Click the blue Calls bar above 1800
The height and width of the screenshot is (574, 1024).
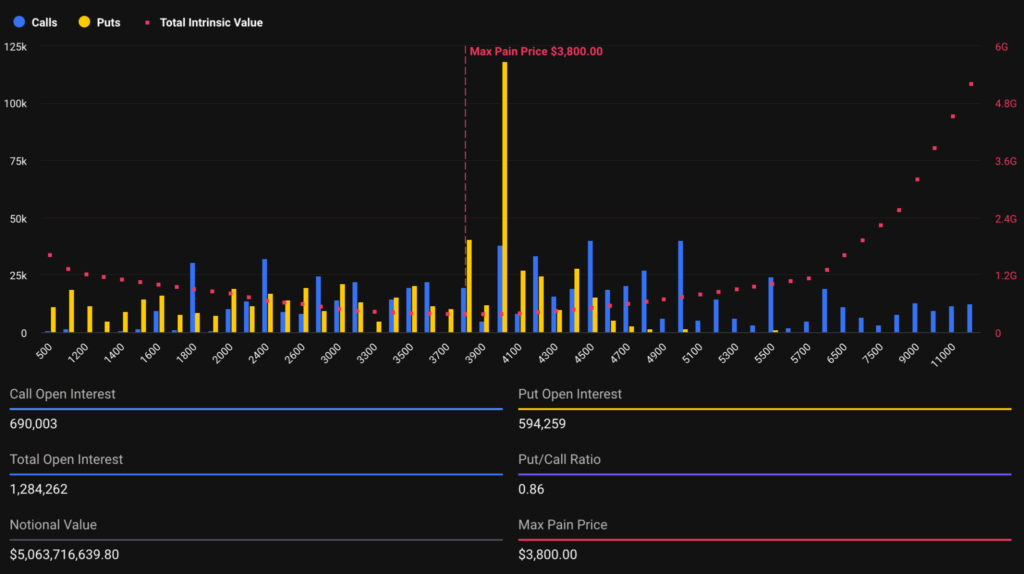(192, 298)
